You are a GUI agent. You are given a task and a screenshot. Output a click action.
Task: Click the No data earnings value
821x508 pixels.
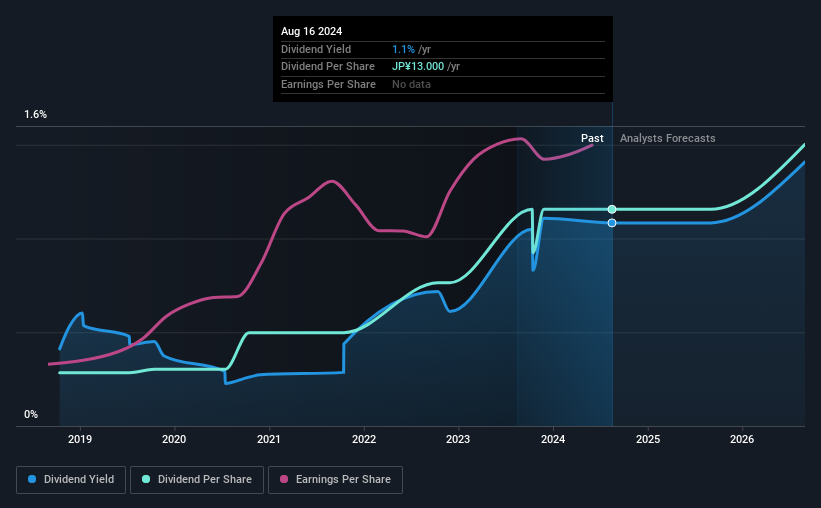tap(412, 84)
